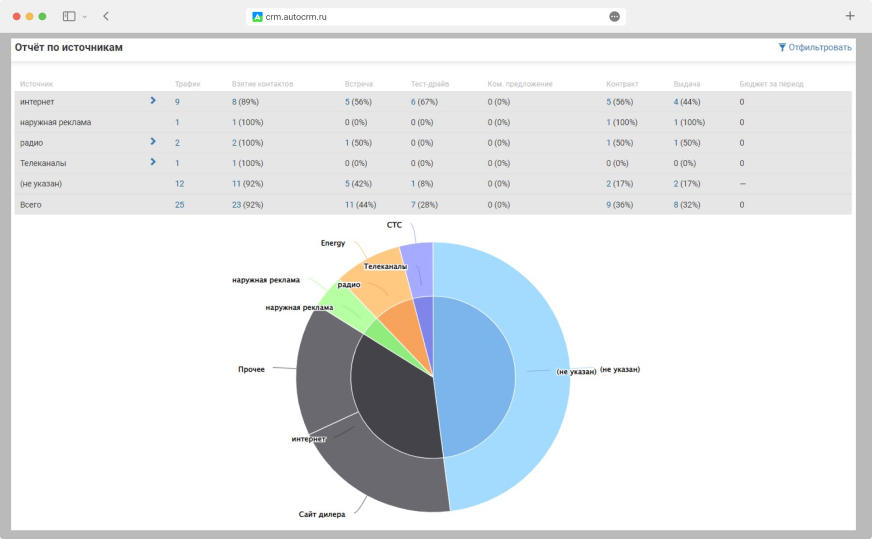Image resolution: width=872 pixels, height=539 pixels.
Task: Open total traffic value 25 in Всего row
Action: click(x=179, y=204)
